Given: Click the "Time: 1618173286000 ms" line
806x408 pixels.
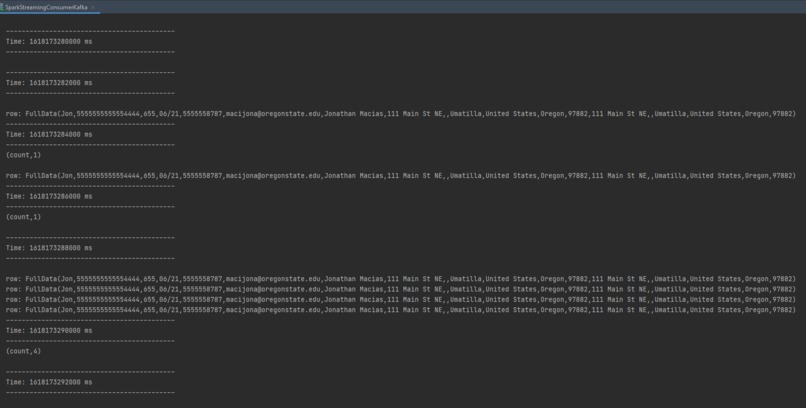Looking at the screenshot, I should click(49, 196).
